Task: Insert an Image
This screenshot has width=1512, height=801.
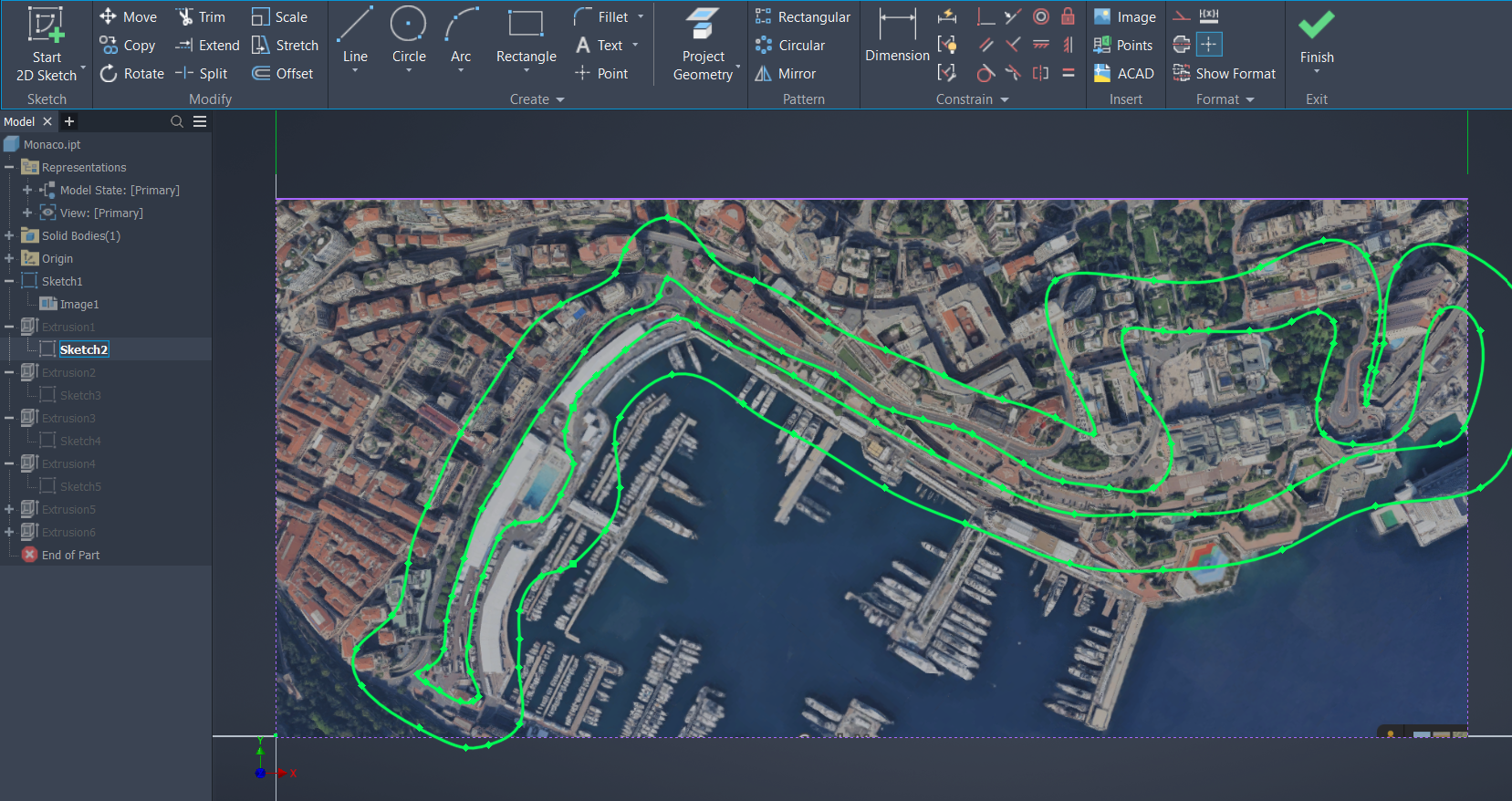Action: click(1124, 16)
